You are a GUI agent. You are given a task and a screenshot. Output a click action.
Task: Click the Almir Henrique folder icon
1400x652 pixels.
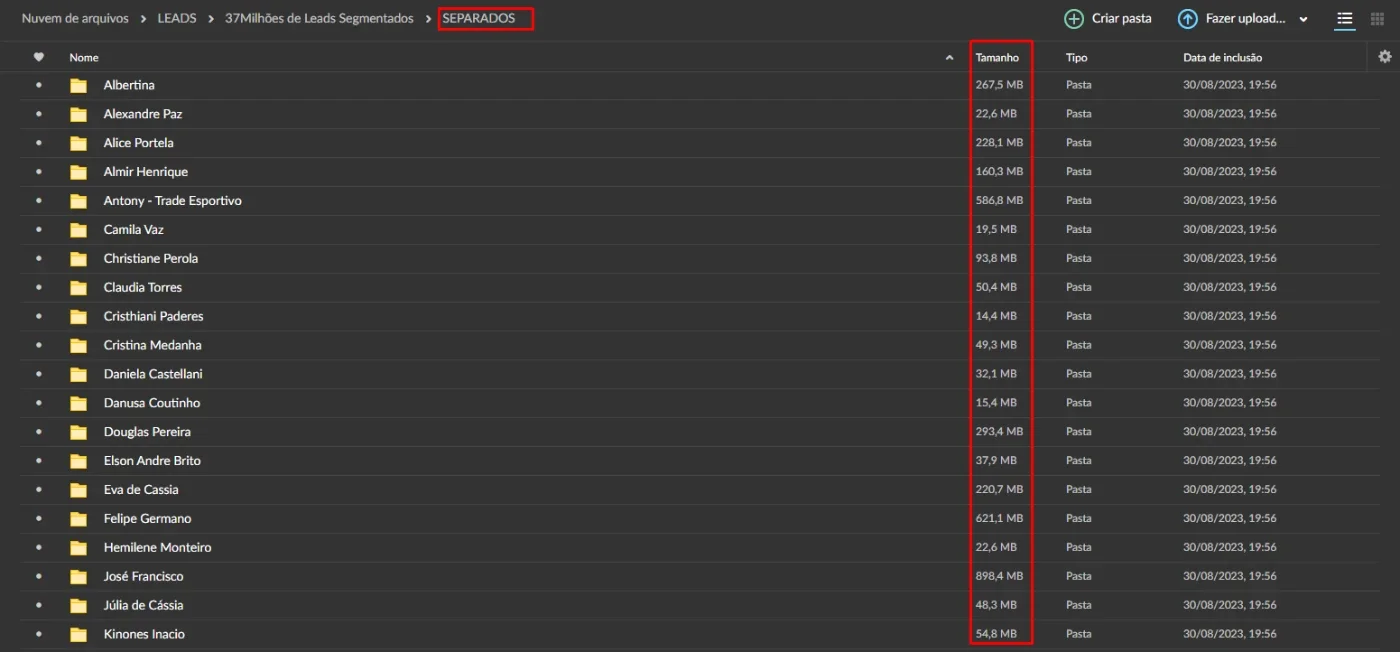(78, 172)
